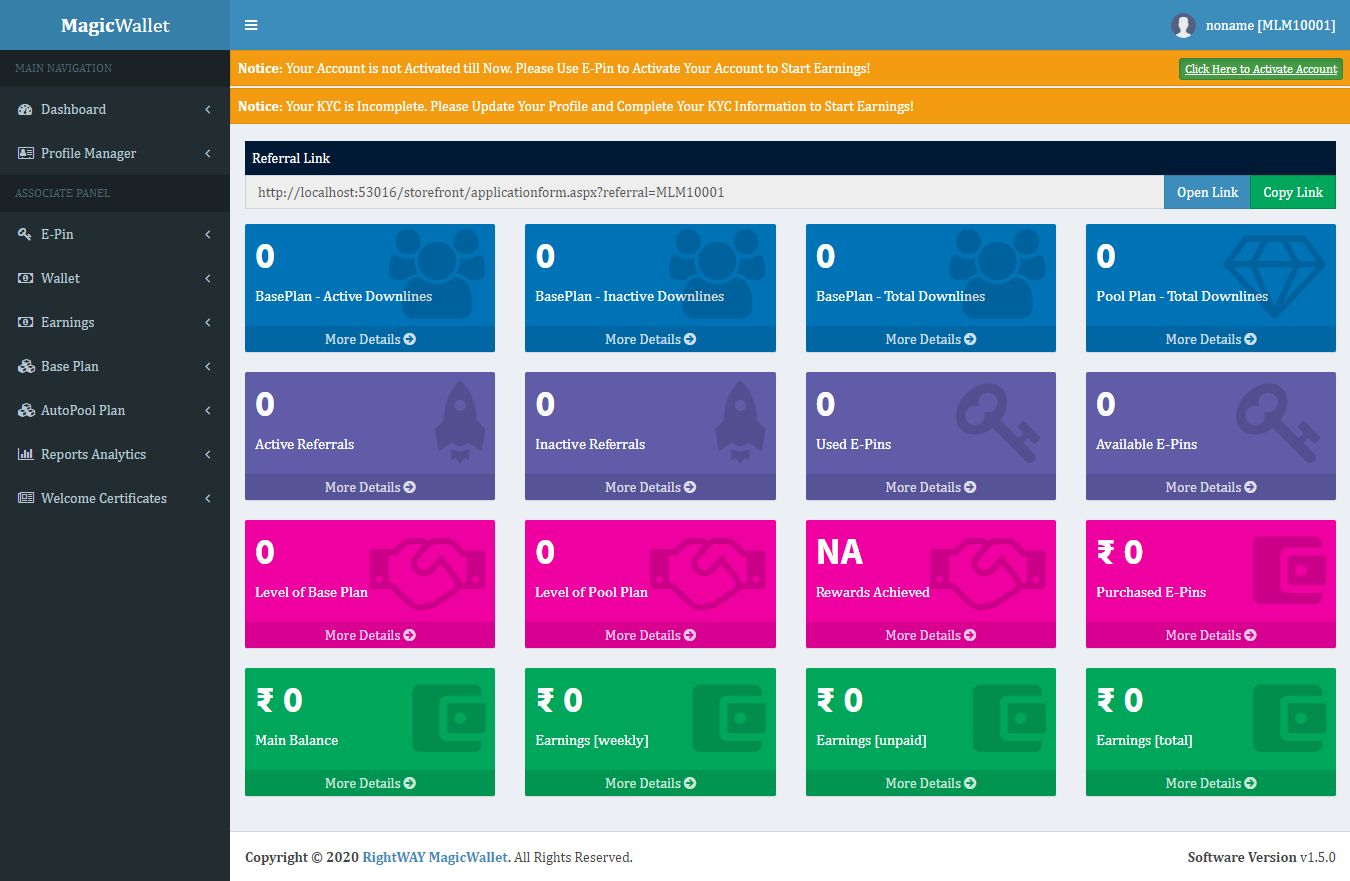Click the Reports Analytics chart icon
This screenshot has height=881, width=1350.
(26, 454)
